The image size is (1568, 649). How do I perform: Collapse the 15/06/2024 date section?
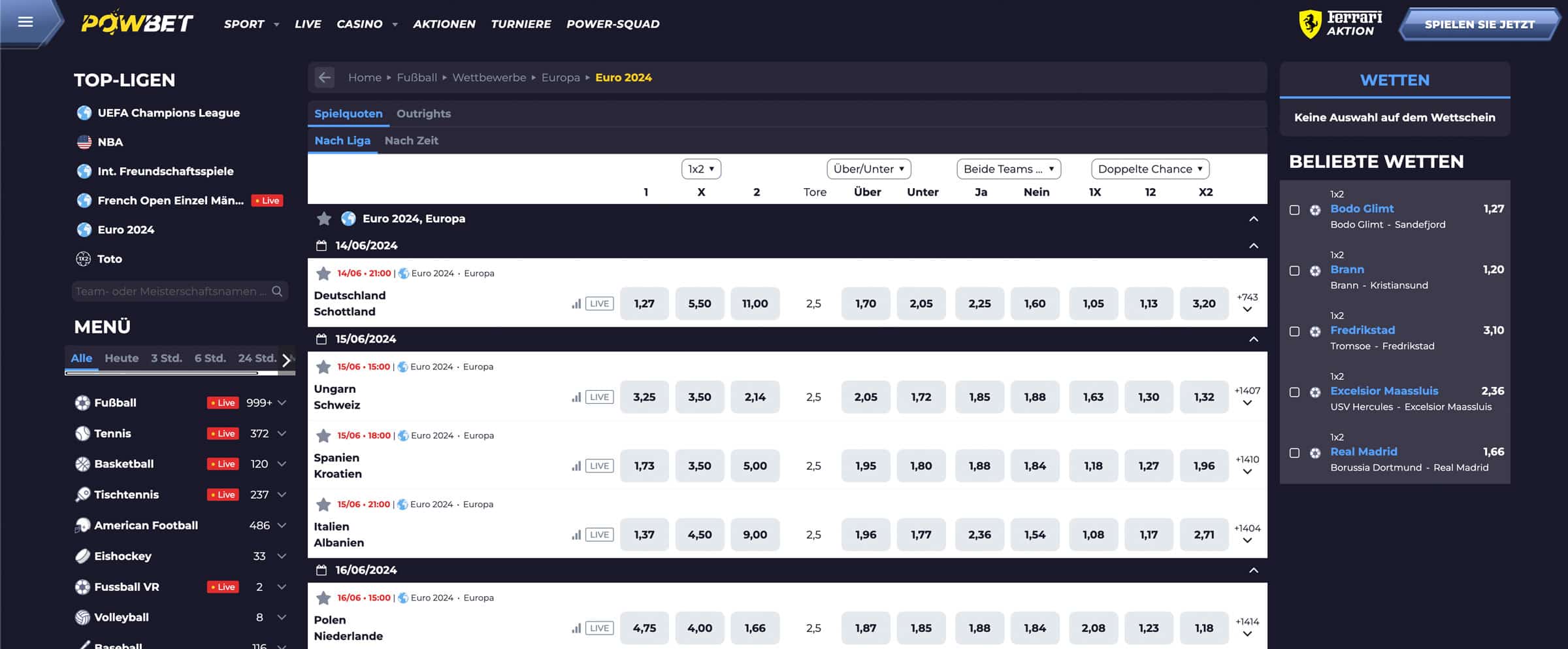[1253, 339]
